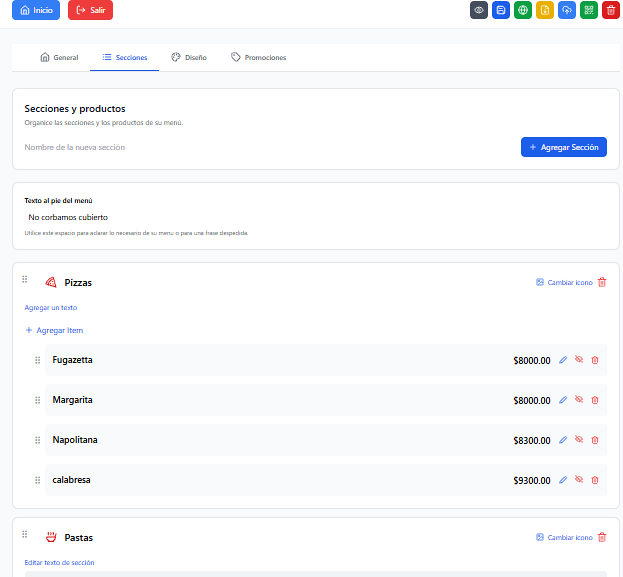Image resolution: width=623 pixels, height=577 pixels.
Task: Click the Fugazetta item name
Action: 72,360
